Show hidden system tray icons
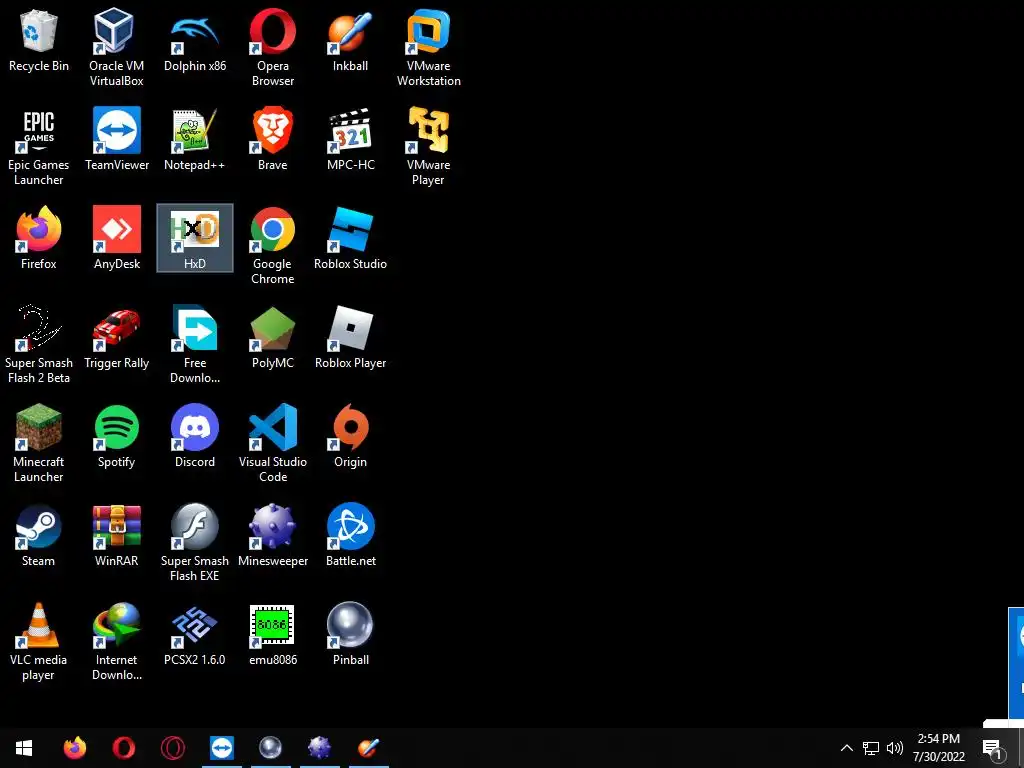The width and height of the screenshot is (1024, 768). pyautogui.click(x=846, y=748)
